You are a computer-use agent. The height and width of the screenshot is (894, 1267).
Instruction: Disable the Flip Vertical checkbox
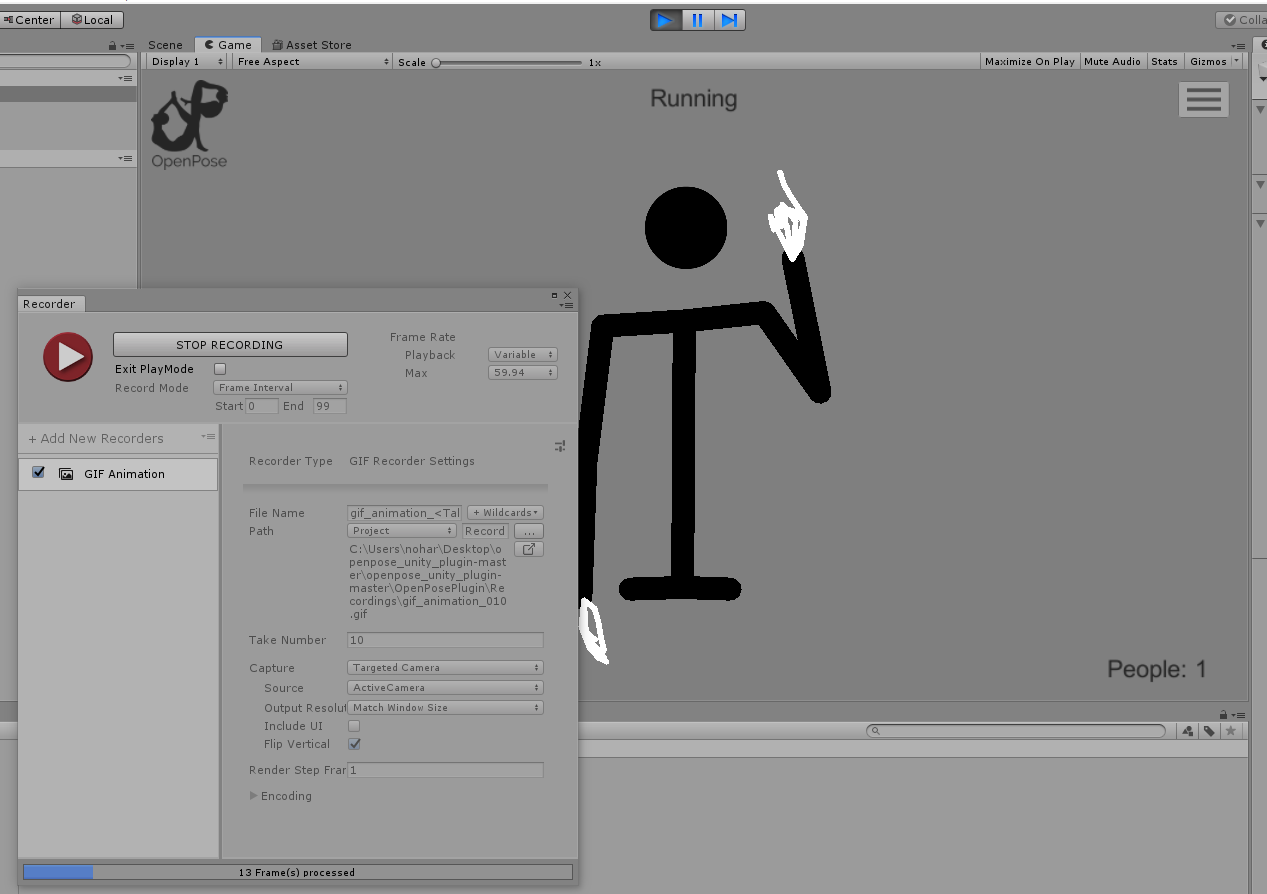click(354, 744)
